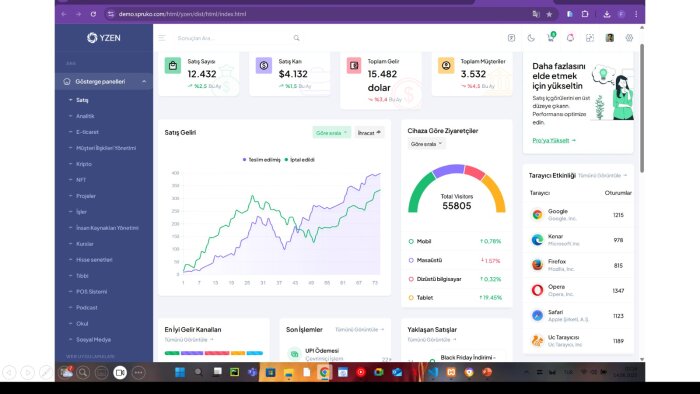
Task: Click the browser back arrow
Action: 63,14
